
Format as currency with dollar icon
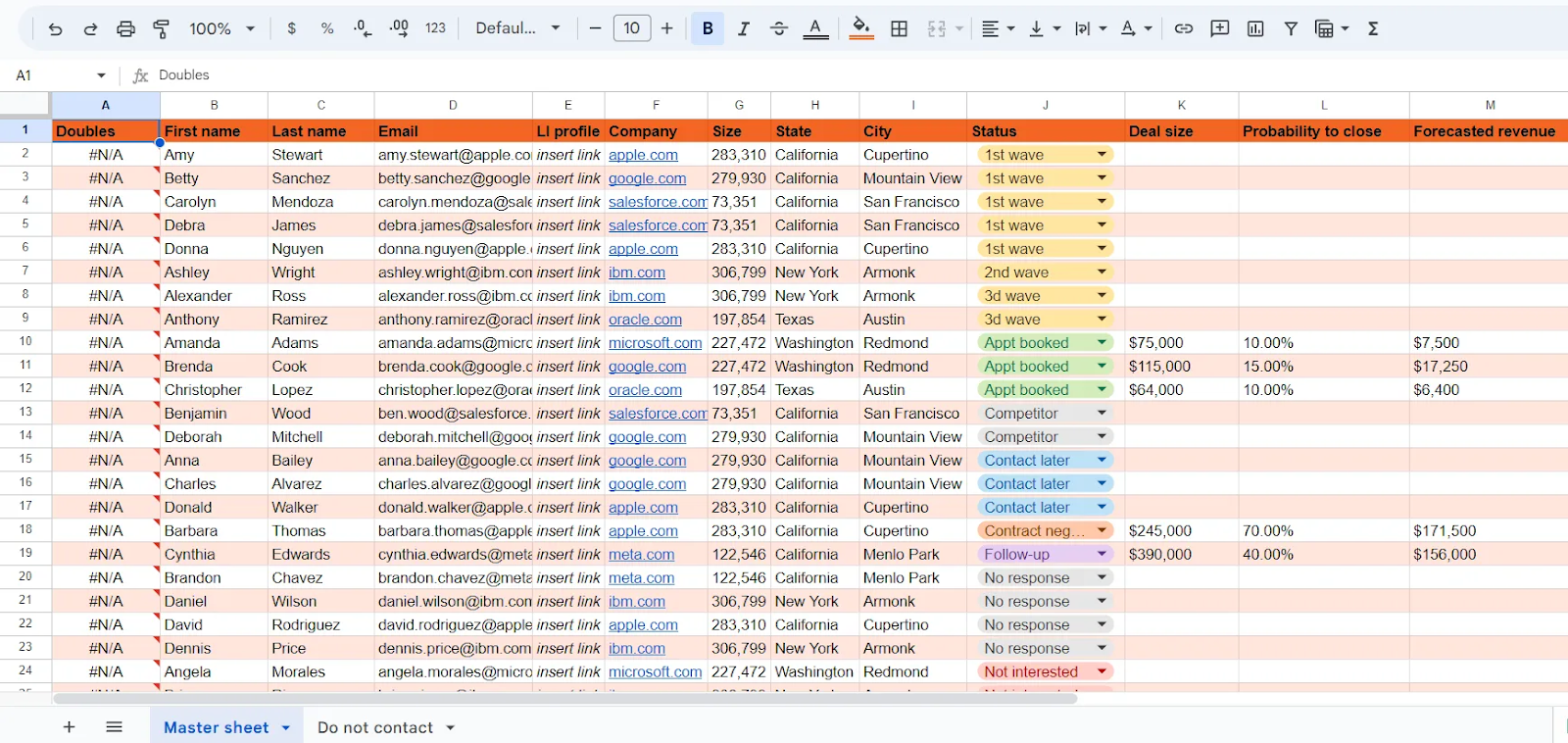click(291, 28)
